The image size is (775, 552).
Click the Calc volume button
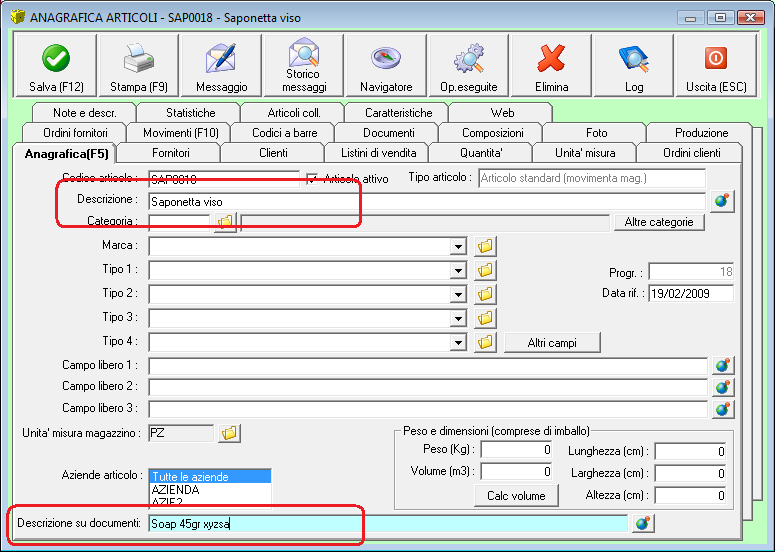point(516,496)
